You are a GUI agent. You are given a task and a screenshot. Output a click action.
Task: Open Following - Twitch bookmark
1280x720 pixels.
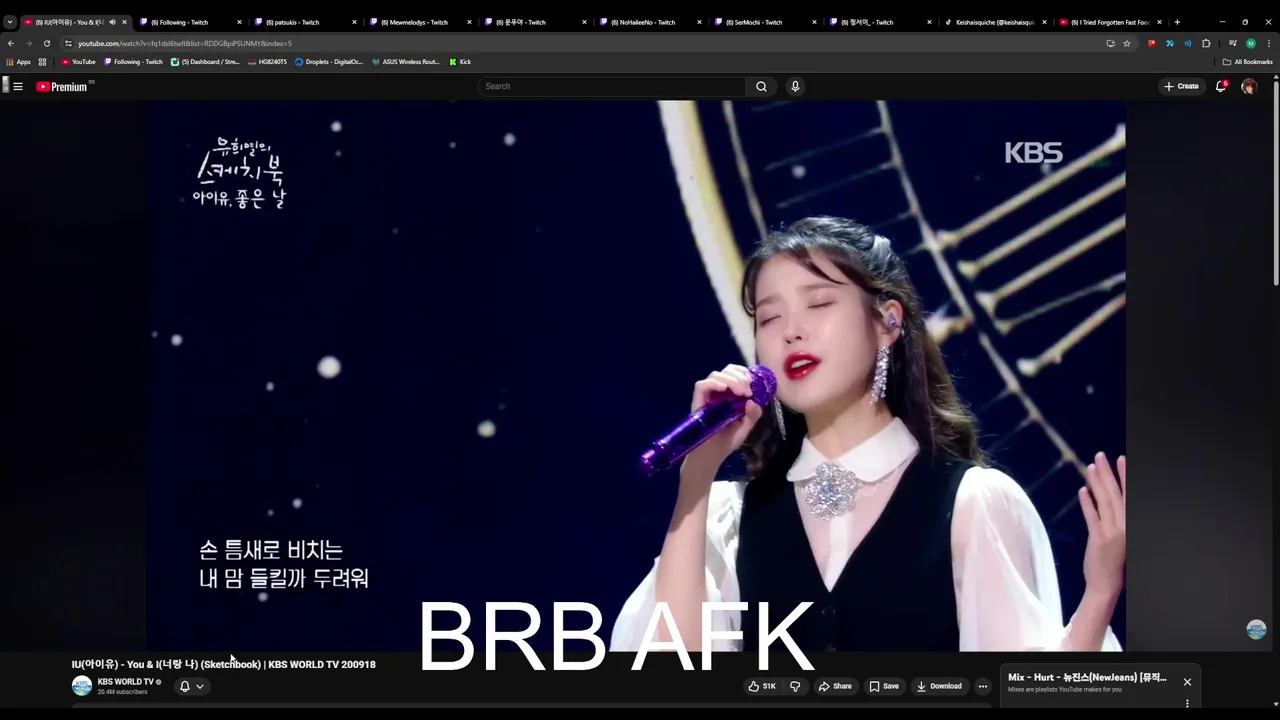coord(133,62)
